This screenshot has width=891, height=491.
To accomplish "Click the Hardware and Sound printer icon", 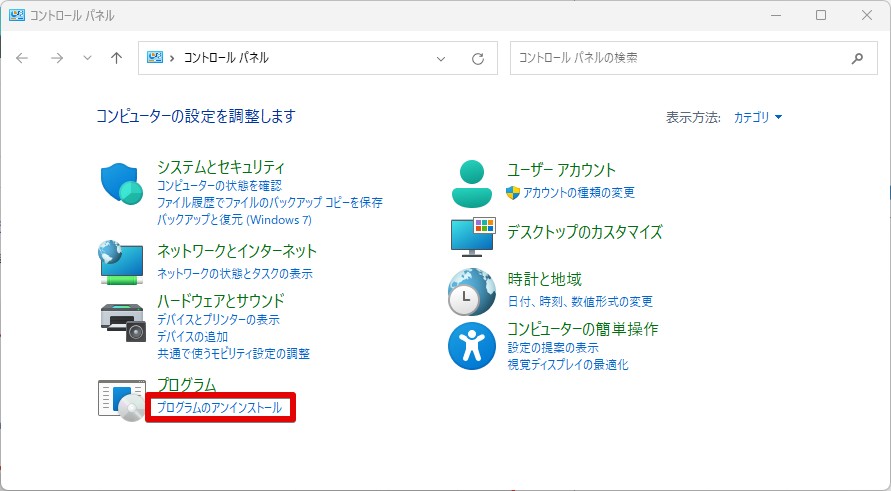I will point(122,319).
